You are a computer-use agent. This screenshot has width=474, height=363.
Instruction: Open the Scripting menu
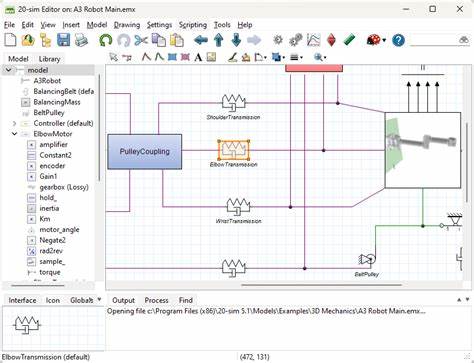[x=193, y=25]
